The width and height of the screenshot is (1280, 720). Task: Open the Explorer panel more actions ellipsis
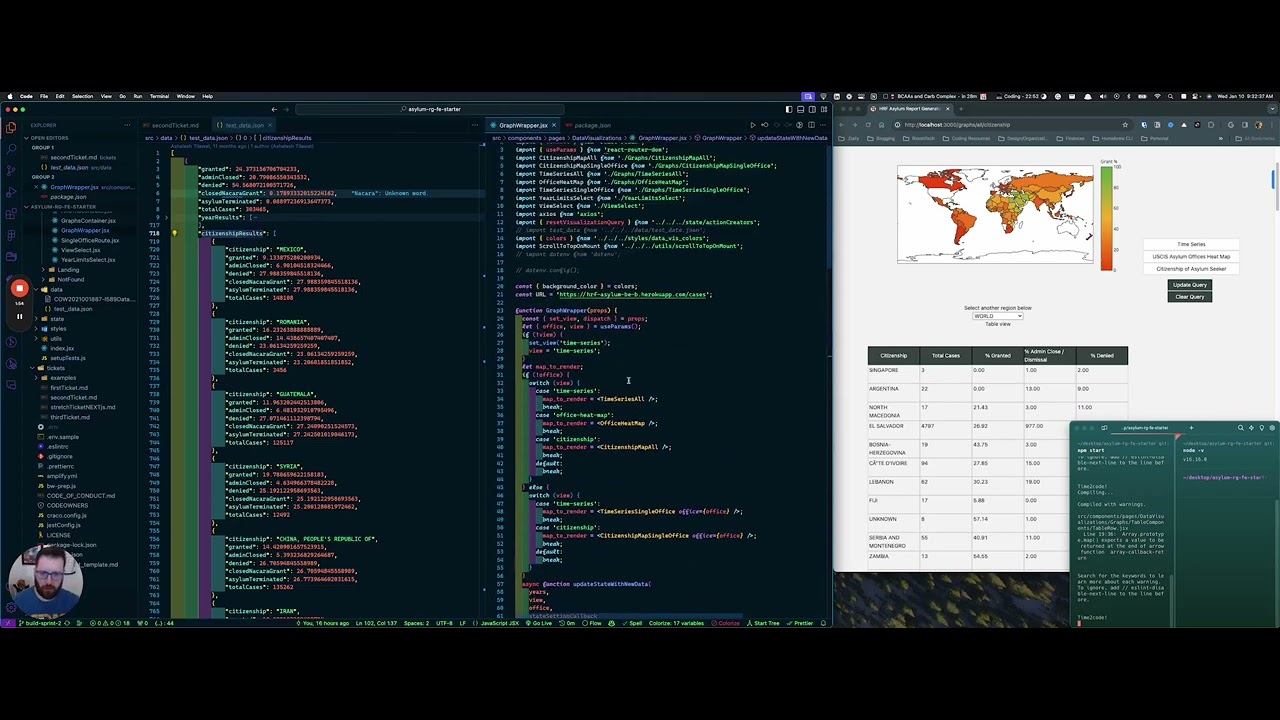pyautogui.click(x=128, y=125)
